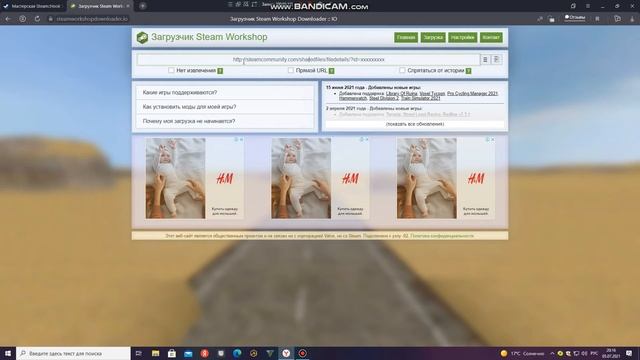Open the Контакт menu button
640x360 pixels.
(491, 38)
